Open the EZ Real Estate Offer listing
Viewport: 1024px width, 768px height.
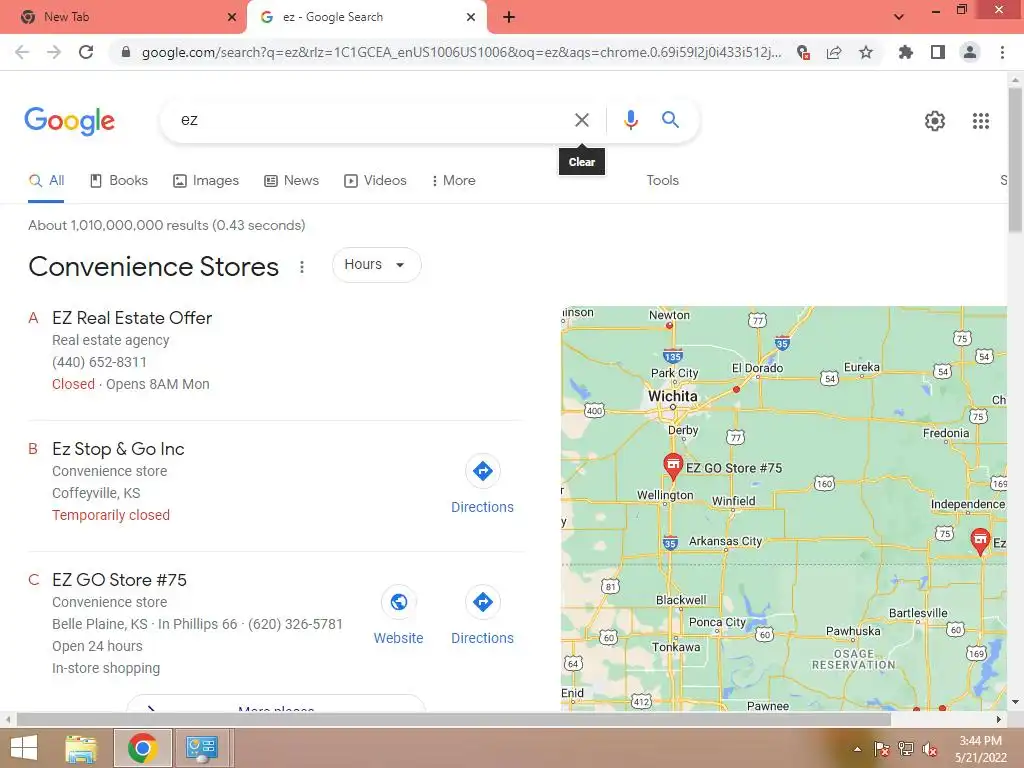132,318
